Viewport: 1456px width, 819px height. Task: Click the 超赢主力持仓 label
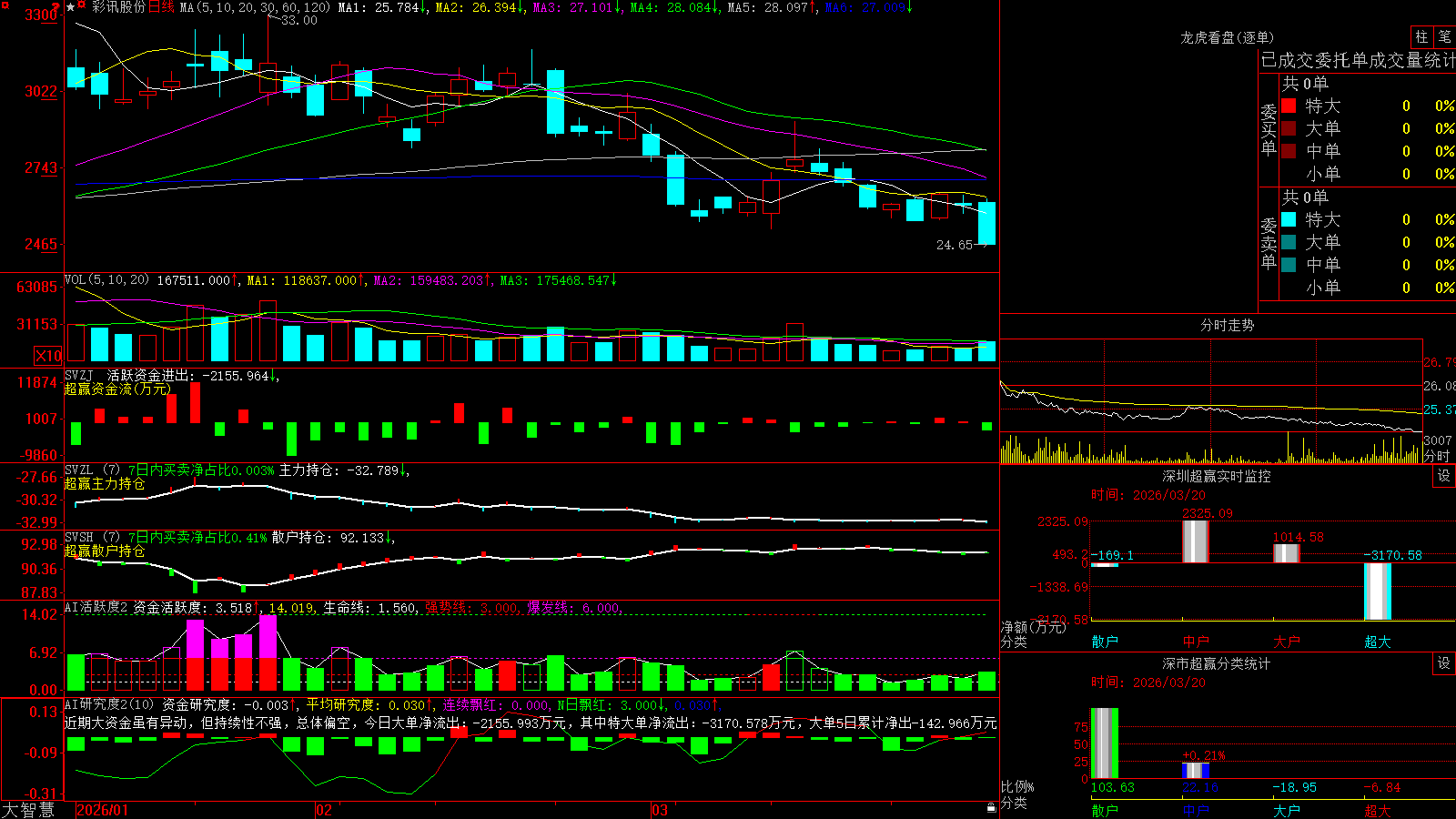tap(105, 483)
